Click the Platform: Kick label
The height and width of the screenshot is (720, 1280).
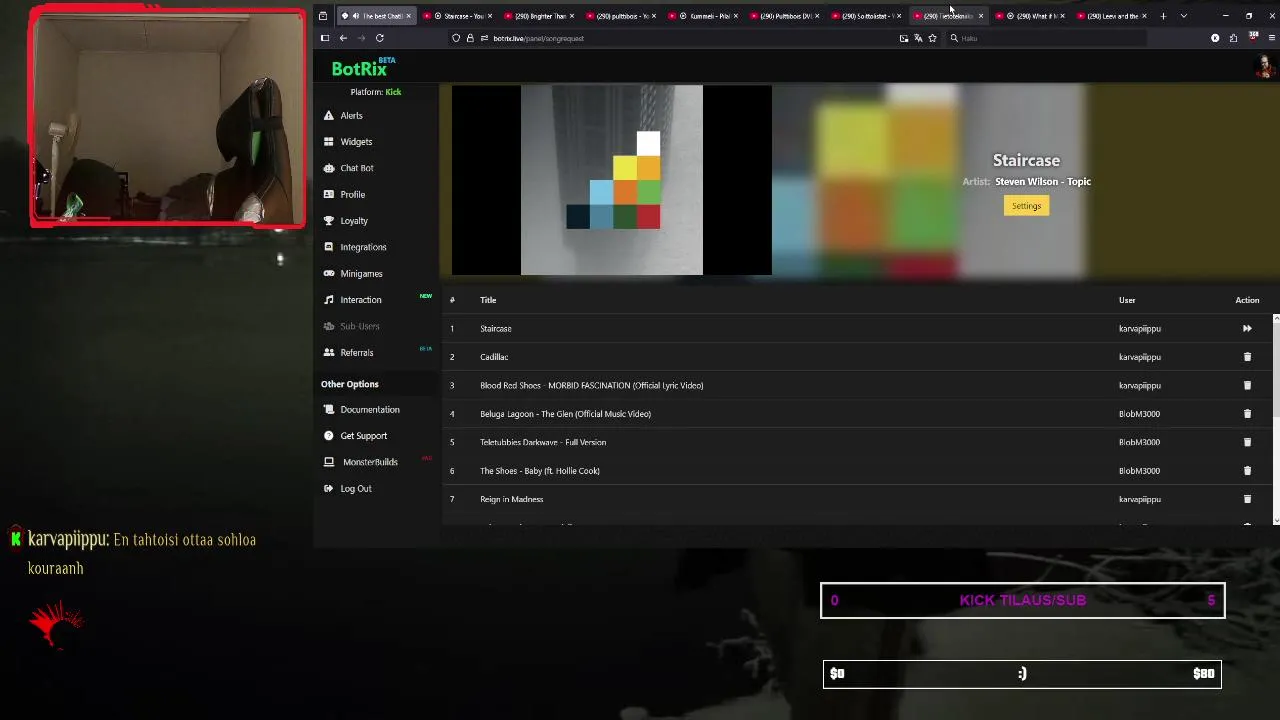[376, 92]
